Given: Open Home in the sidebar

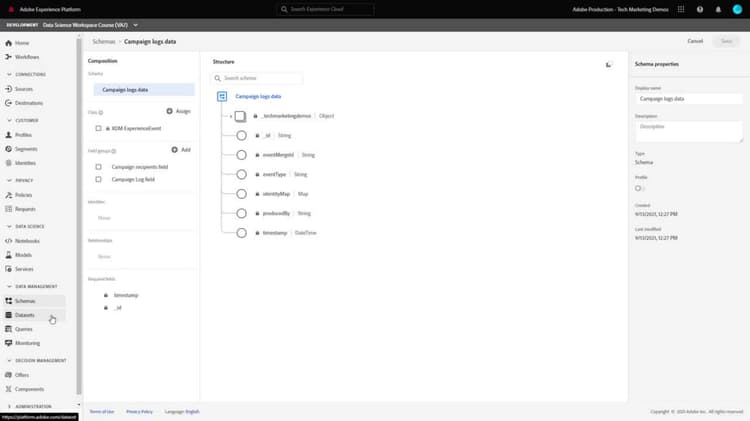Looking at the screenshot, I should tap(22, 43).
